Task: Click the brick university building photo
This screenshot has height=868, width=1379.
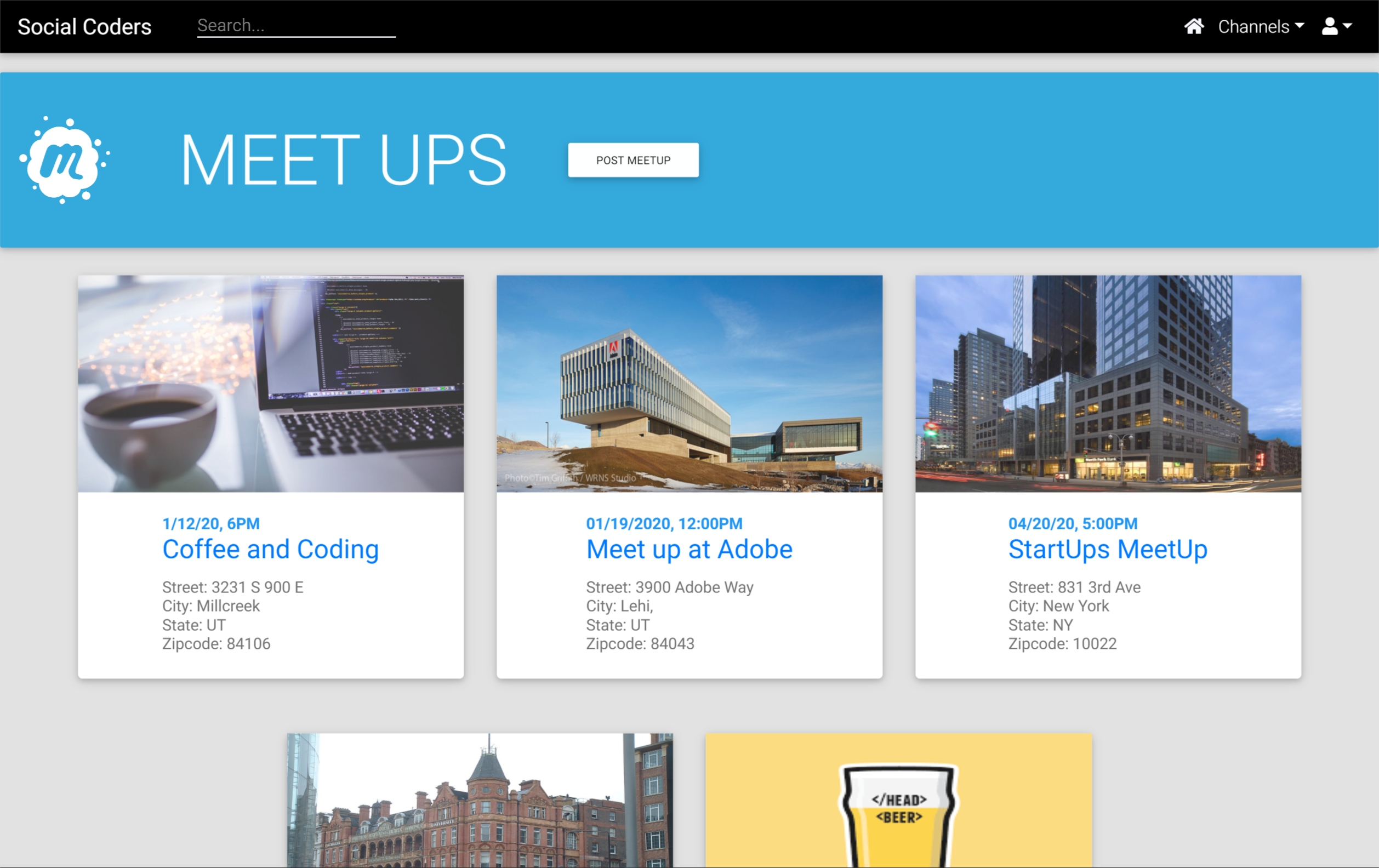Action: pos(480,802)
